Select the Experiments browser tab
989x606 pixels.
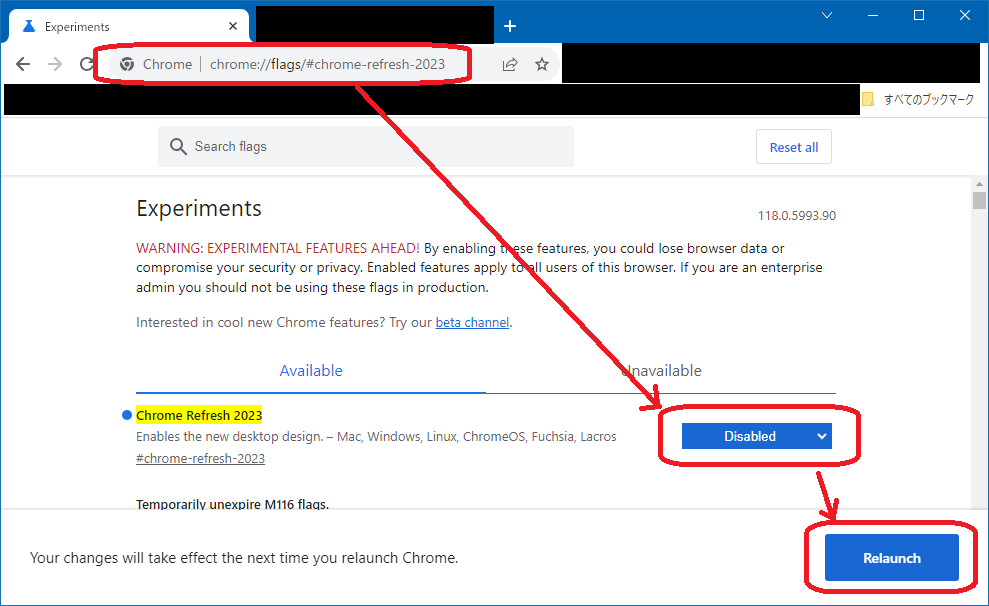[129, 26]
